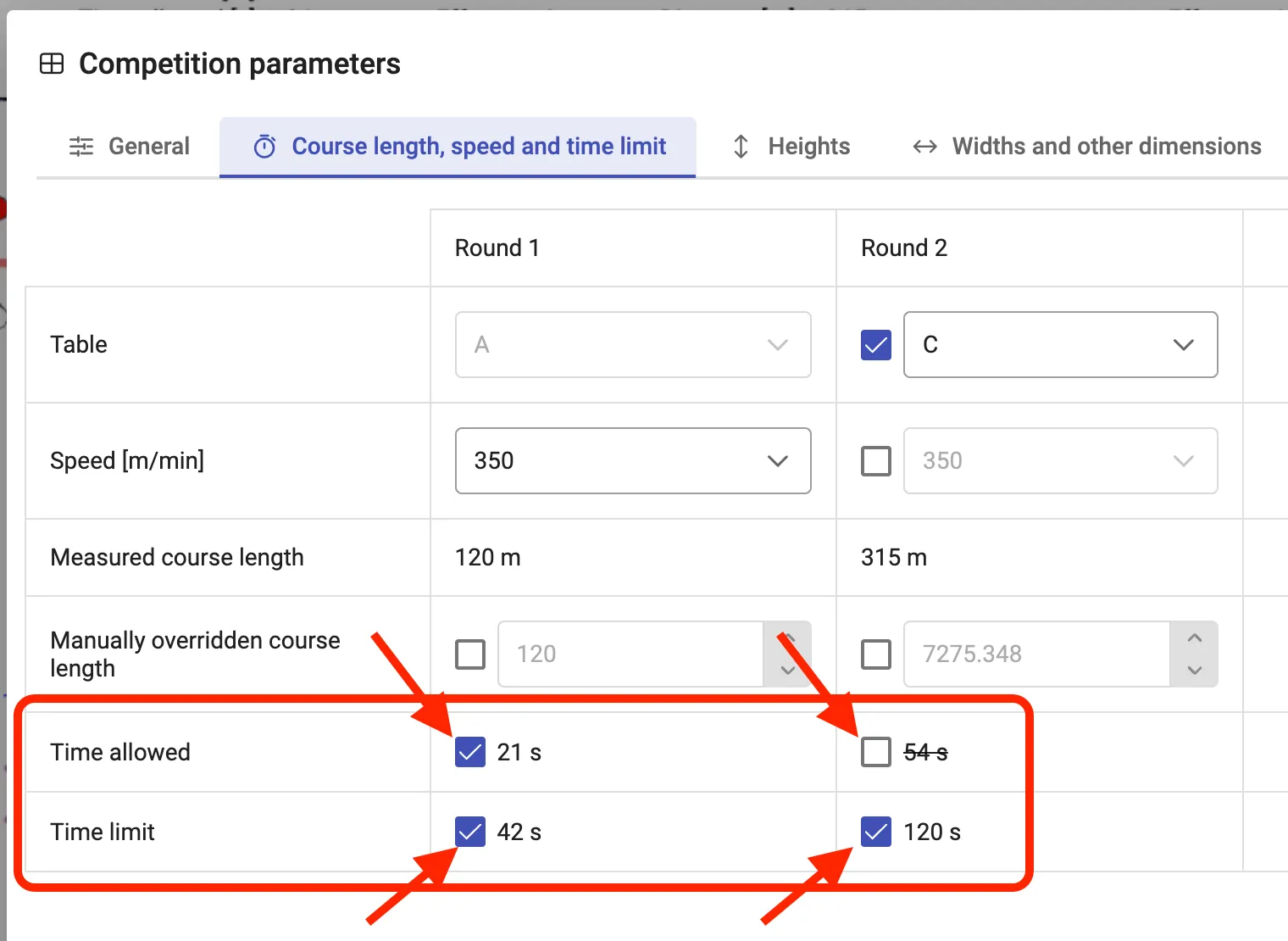The width and height of the screenshot is (1288, 941).
Task: Enable Round 2 Speed override checkbox
Action: pyautogui.click(x=875, y=461)
